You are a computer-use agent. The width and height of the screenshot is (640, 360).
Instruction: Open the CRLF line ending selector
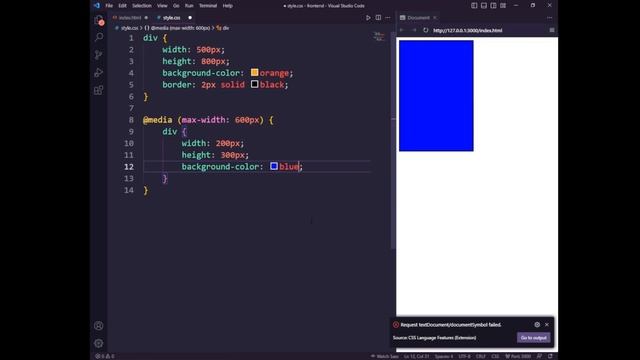481,356
